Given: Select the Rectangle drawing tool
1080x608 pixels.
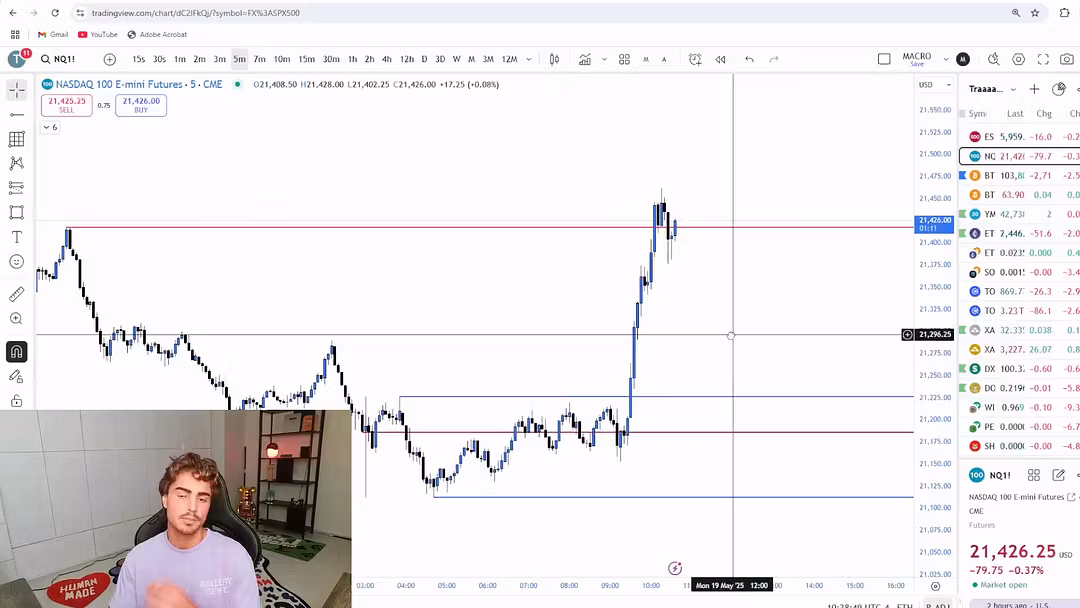Looking at the screenshot, I should (16, 213).
